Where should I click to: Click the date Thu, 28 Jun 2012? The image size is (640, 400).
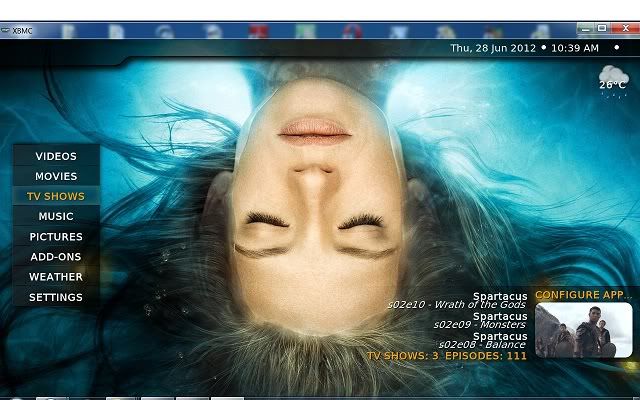(493, 48)
